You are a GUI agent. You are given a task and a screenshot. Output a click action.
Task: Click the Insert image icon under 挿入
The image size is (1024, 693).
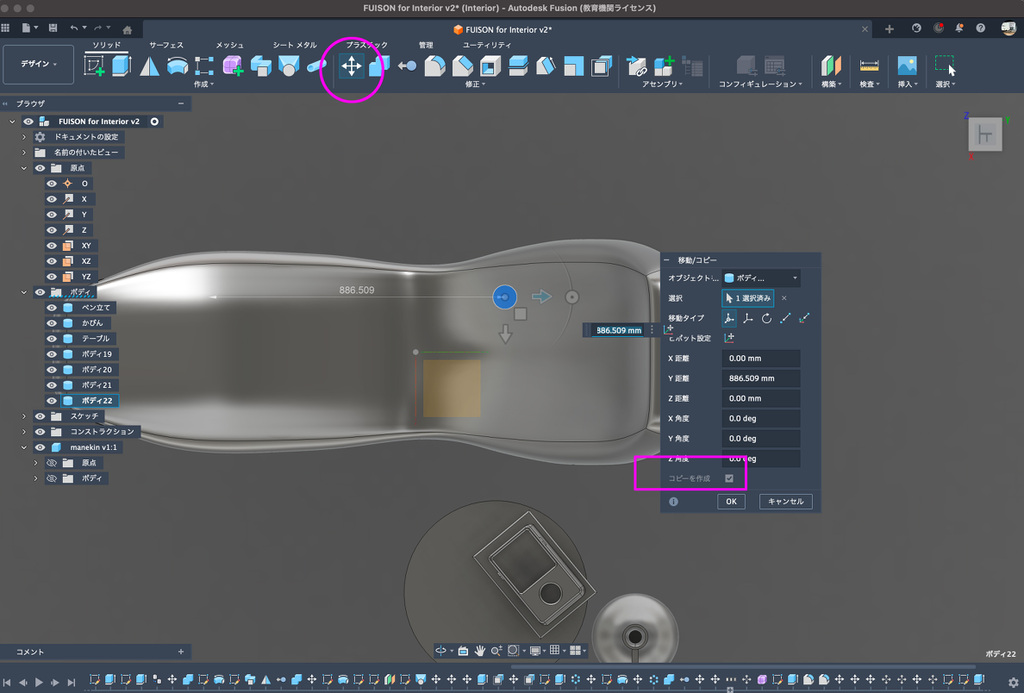tap(906, 66)
